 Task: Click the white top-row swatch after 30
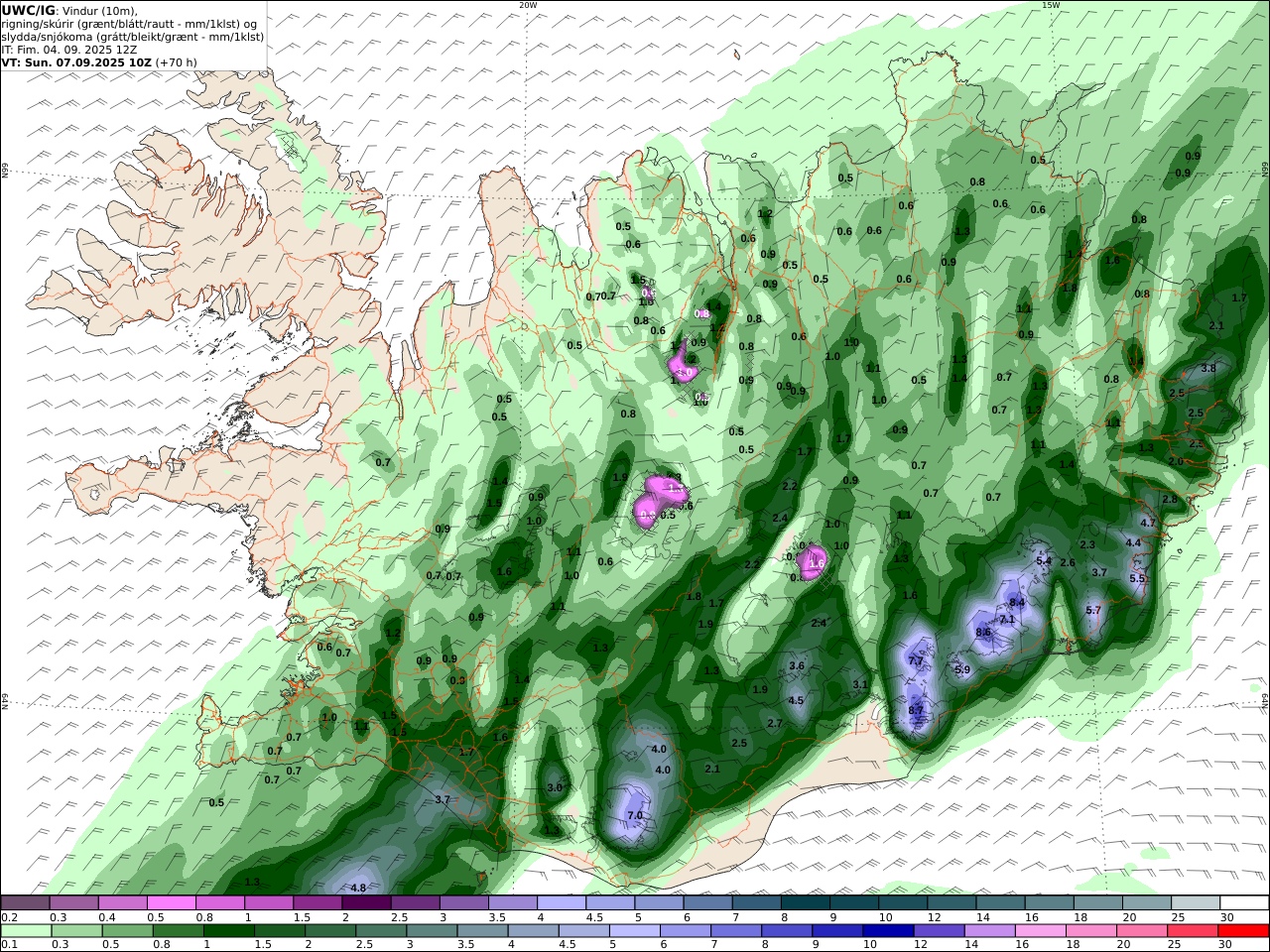click(x=1244, y=902)
